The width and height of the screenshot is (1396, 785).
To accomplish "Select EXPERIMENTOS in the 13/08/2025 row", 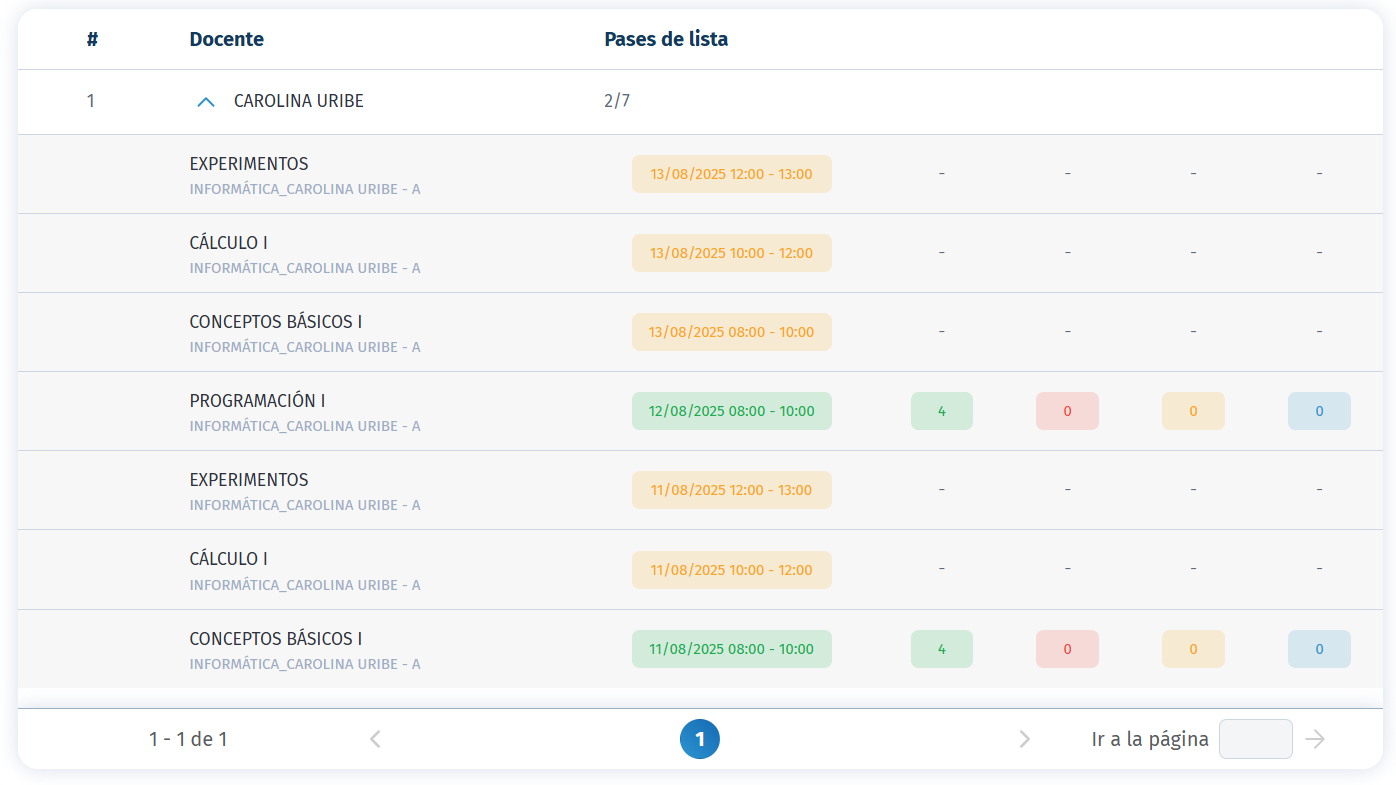I will click(249, 164).
